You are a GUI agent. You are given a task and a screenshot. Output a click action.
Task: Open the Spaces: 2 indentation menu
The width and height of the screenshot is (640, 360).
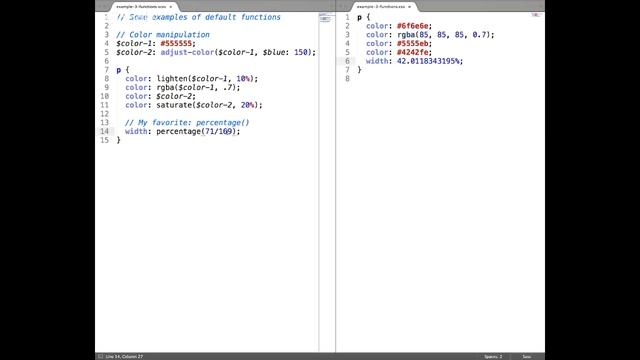pyautogui.click(x=493, y=356)
